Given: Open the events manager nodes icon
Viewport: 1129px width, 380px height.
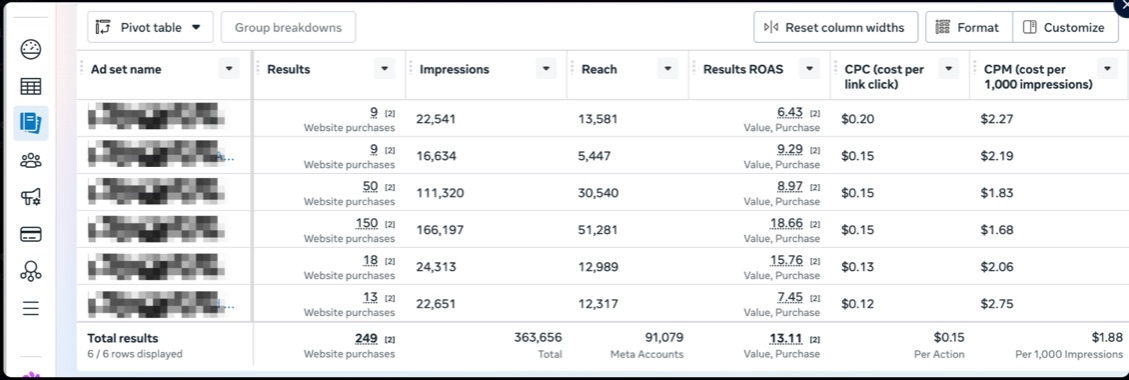Looking at the screenshot, I should point(30,271).
